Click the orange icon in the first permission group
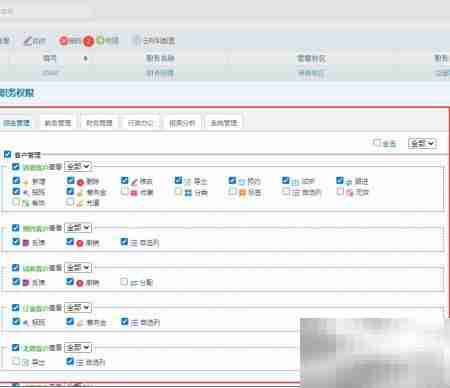 click(x=242, y=193)
